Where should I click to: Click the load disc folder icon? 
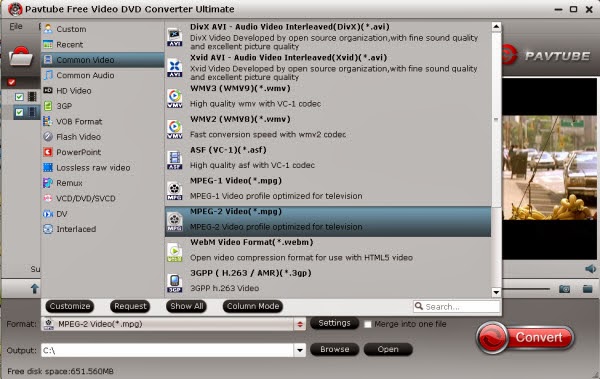[21, 57]
